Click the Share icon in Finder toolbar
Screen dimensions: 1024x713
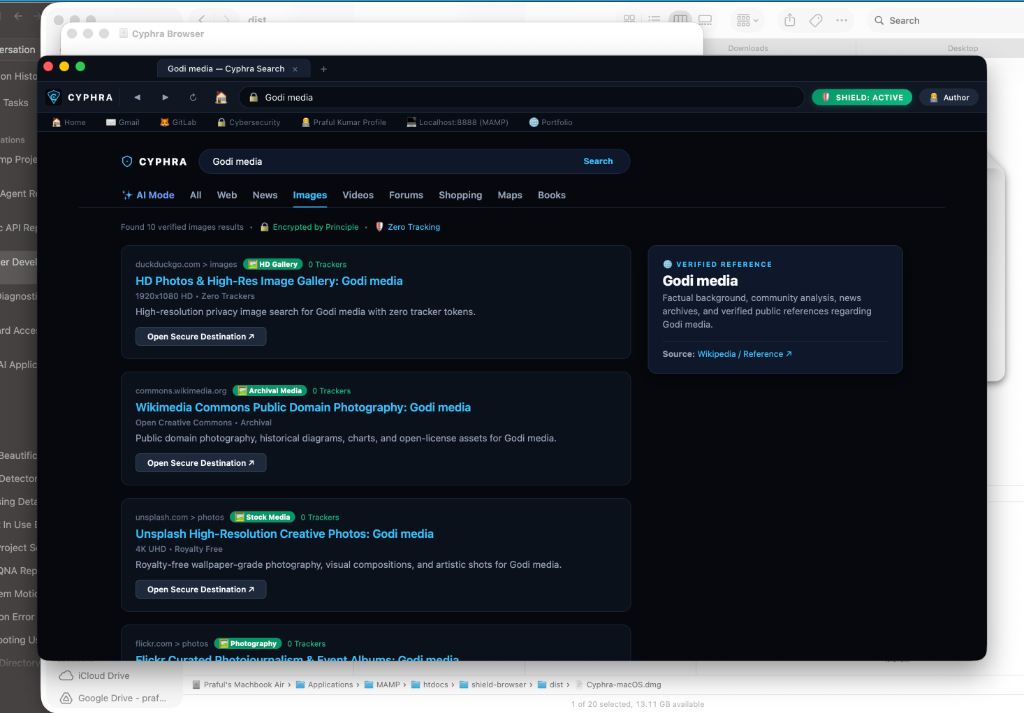(x=790, y=20)
